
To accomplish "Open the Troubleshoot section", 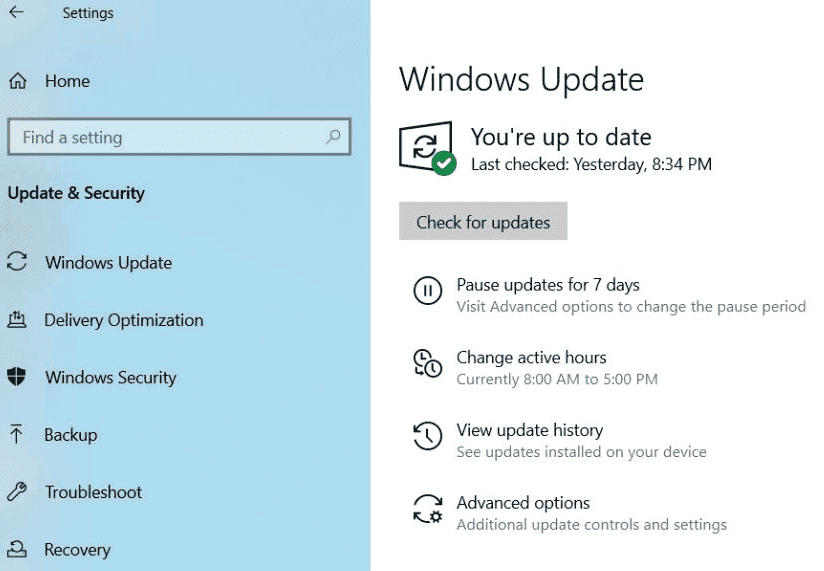I will [94, 492].
